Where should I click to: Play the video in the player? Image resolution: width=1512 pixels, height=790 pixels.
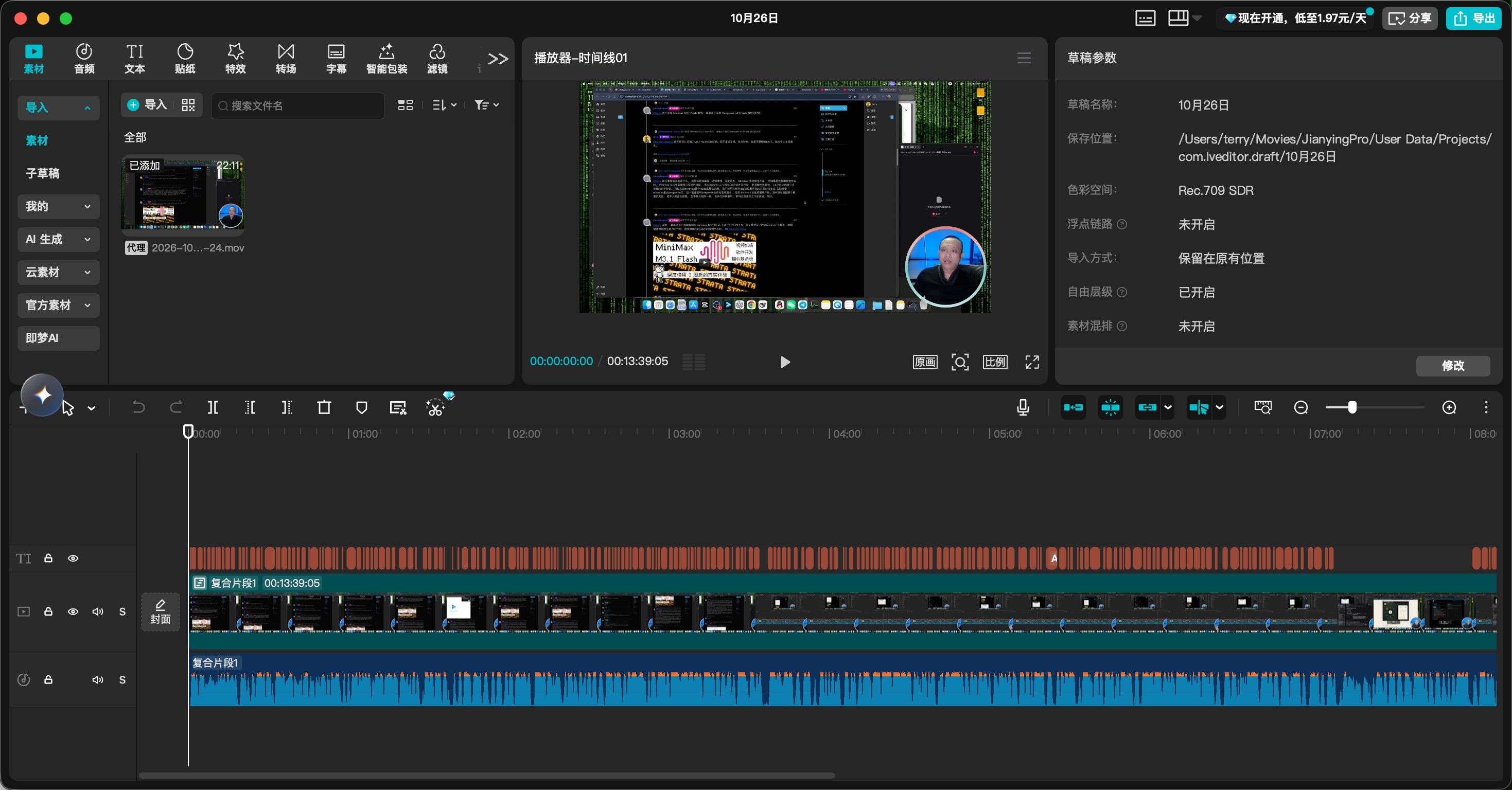(x=785, y=362)
